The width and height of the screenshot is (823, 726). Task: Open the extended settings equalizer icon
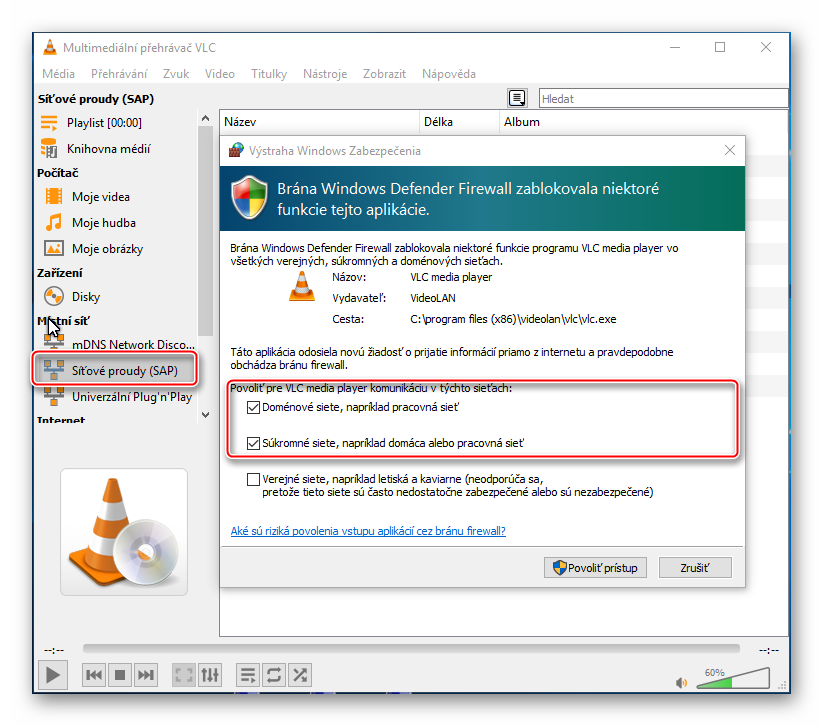click(x=209, y=675)
